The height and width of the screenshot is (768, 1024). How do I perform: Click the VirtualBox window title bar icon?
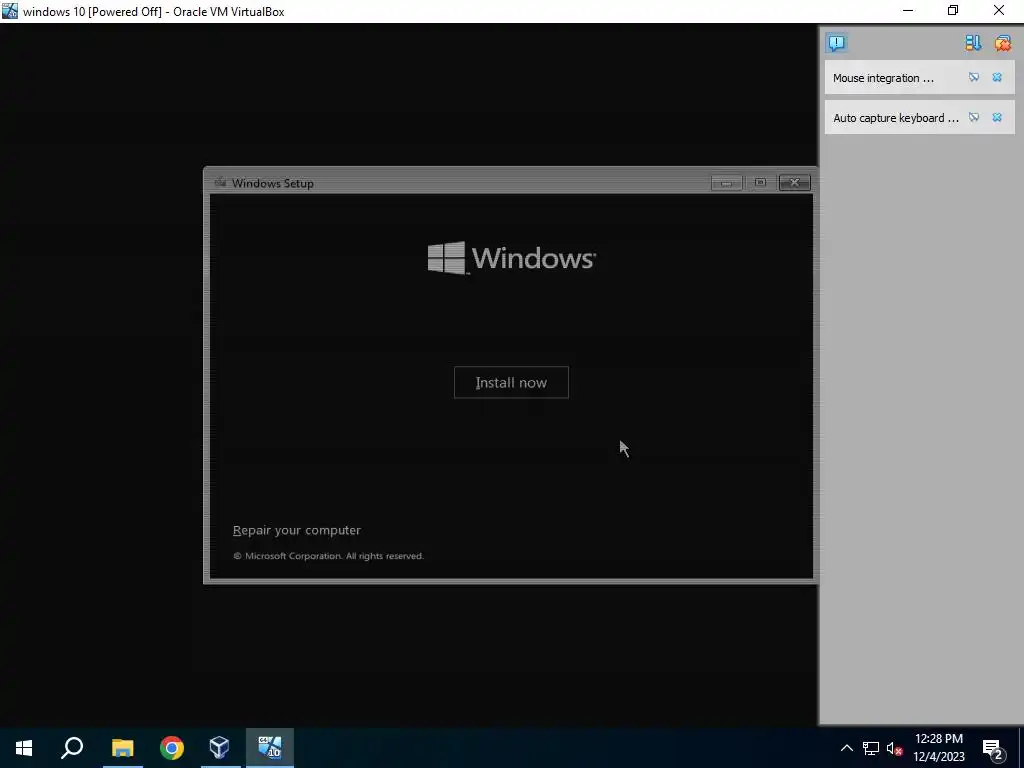coord(10,11)
